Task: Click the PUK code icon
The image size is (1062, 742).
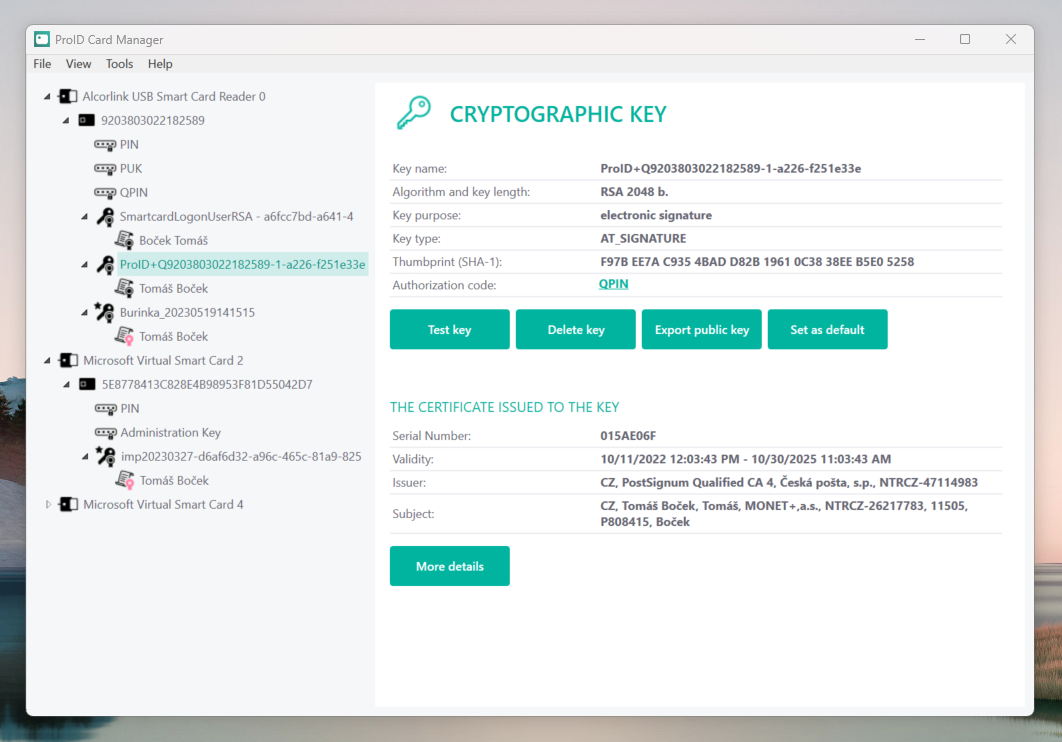Action: 105,169
